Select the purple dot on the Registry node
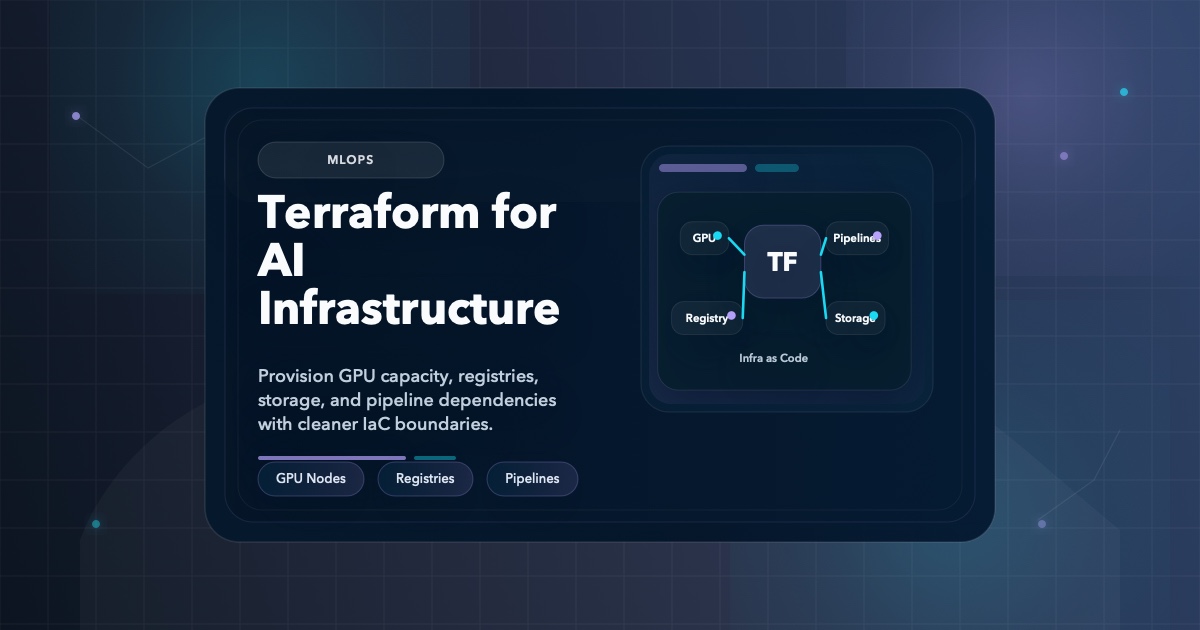 click(x=731, y=315)
